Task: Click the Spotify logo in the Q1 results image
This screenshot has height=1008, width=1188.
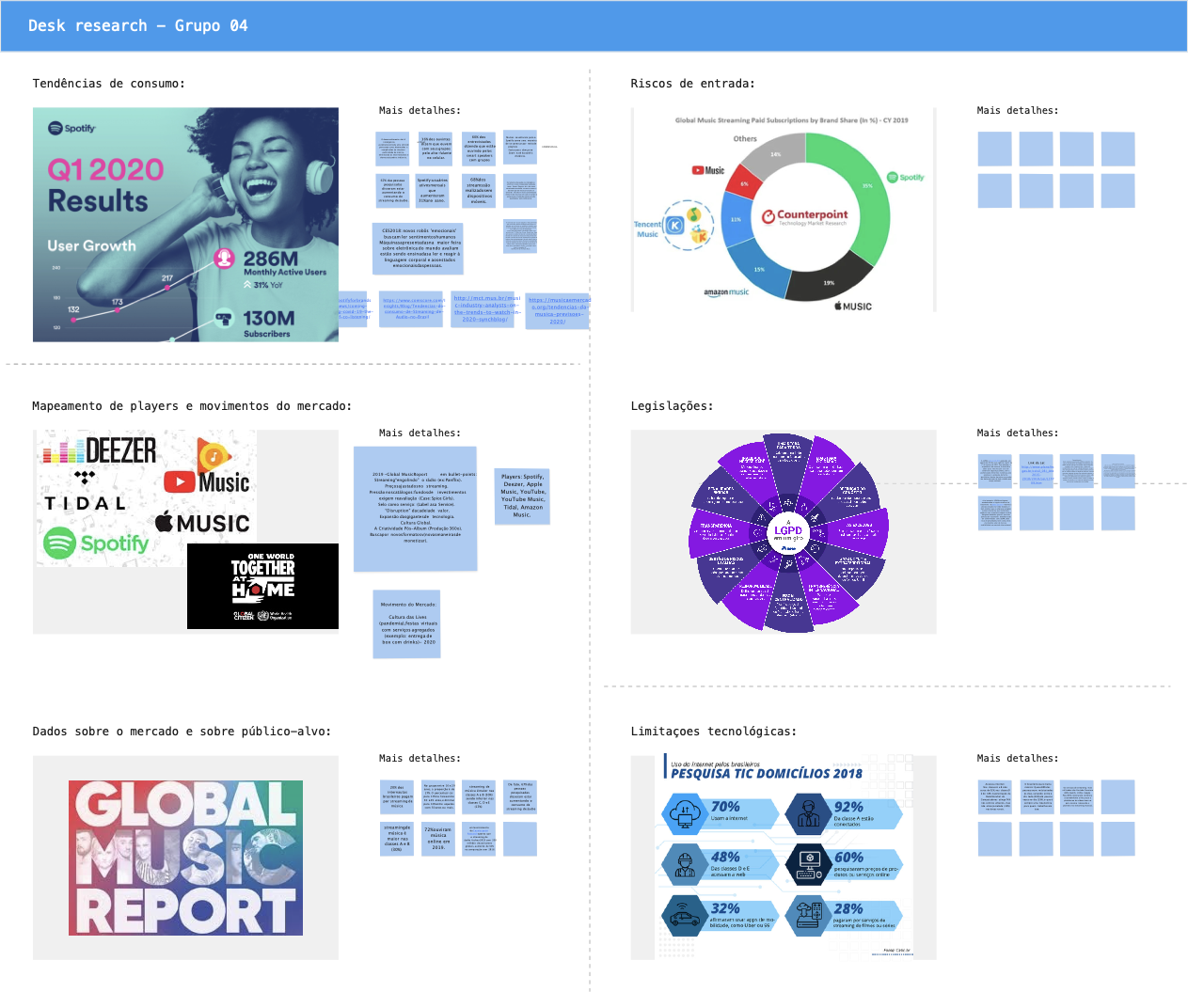Action: click(72, 128)
